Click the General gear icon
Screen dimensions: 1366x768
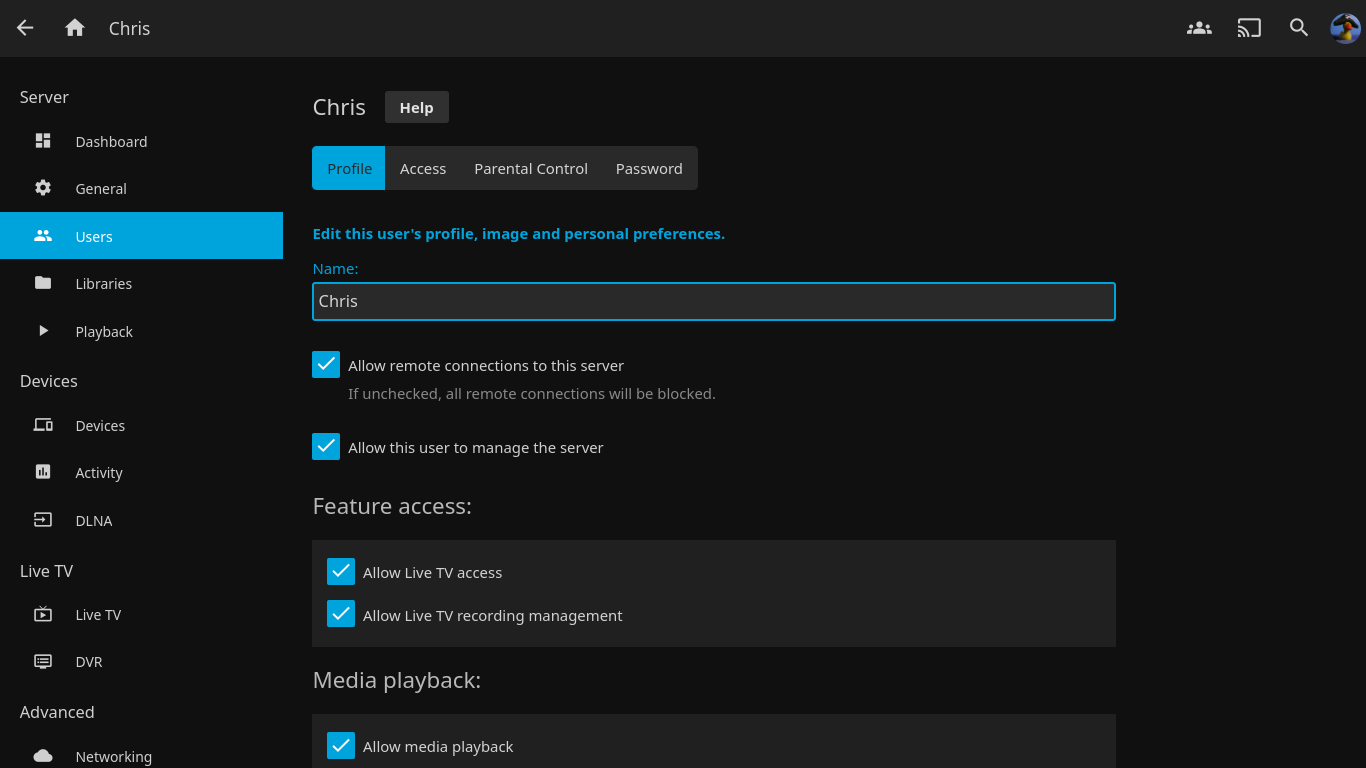pos(43,188)
